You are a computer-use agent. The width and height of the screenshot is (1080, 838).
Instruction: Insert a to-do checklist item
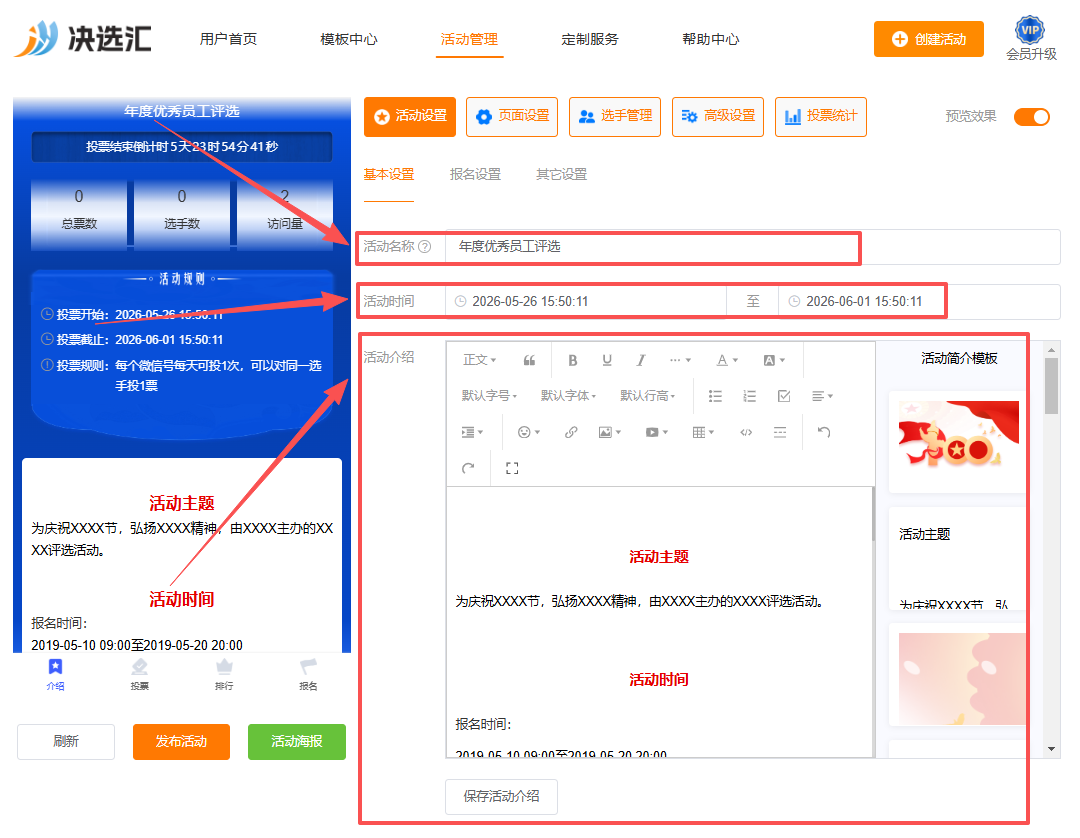pyautogui.click(x=784, y=396)
